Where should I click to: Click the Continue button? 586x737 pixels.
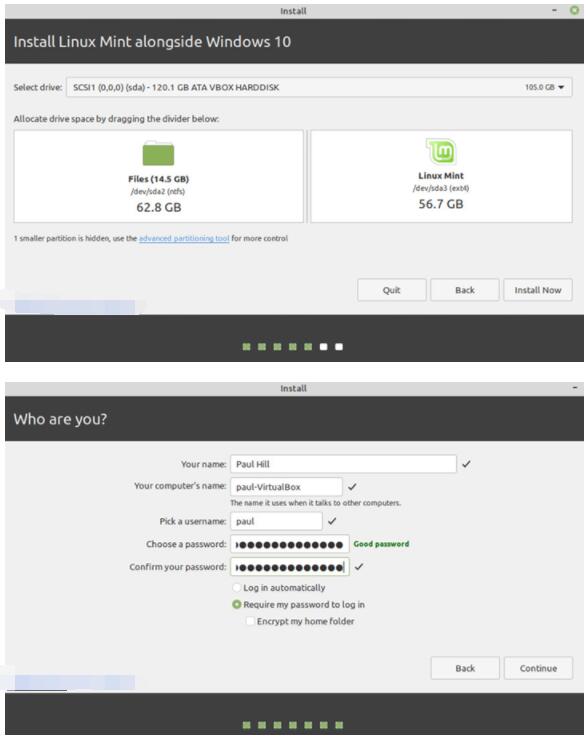coord(538,668)
